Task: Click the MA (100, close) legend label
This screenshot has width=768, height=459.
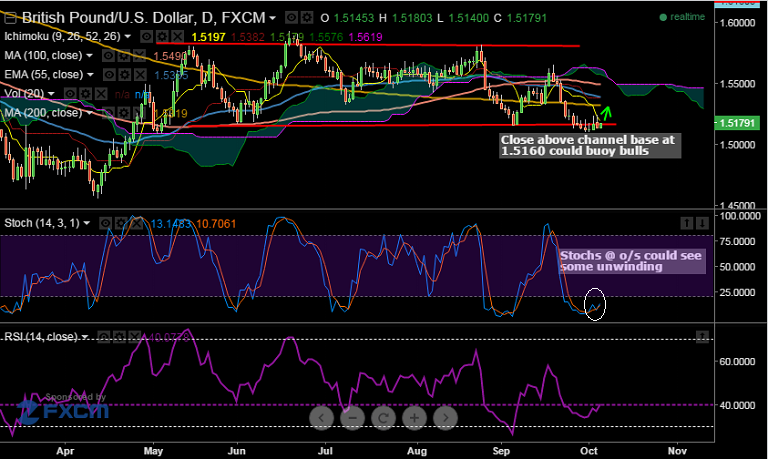Action: click(43, 56)
